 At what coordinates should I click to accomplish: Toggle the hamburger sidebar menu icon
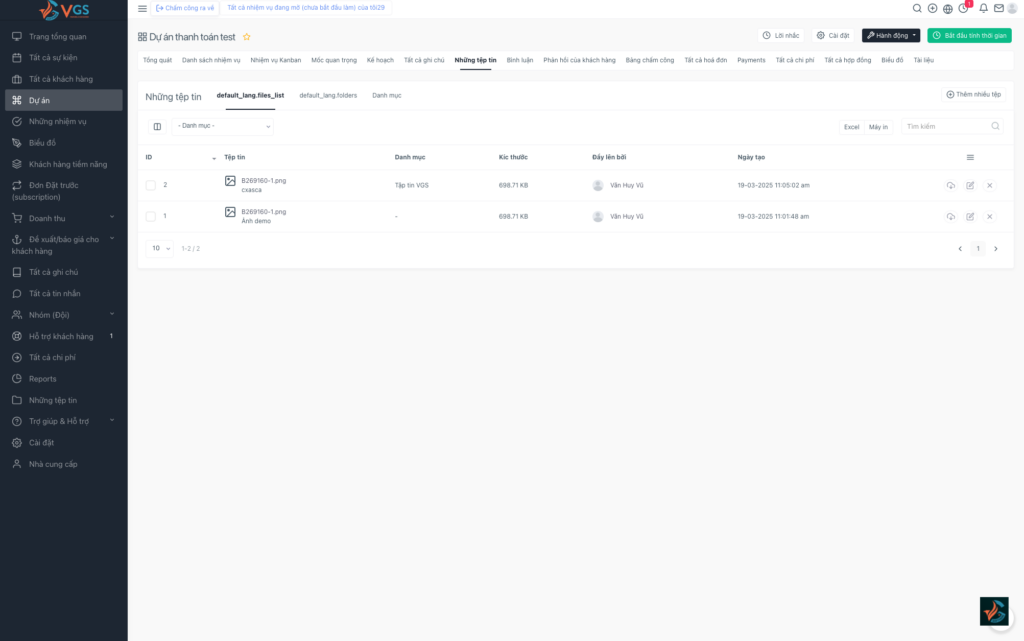coord(142,8)
